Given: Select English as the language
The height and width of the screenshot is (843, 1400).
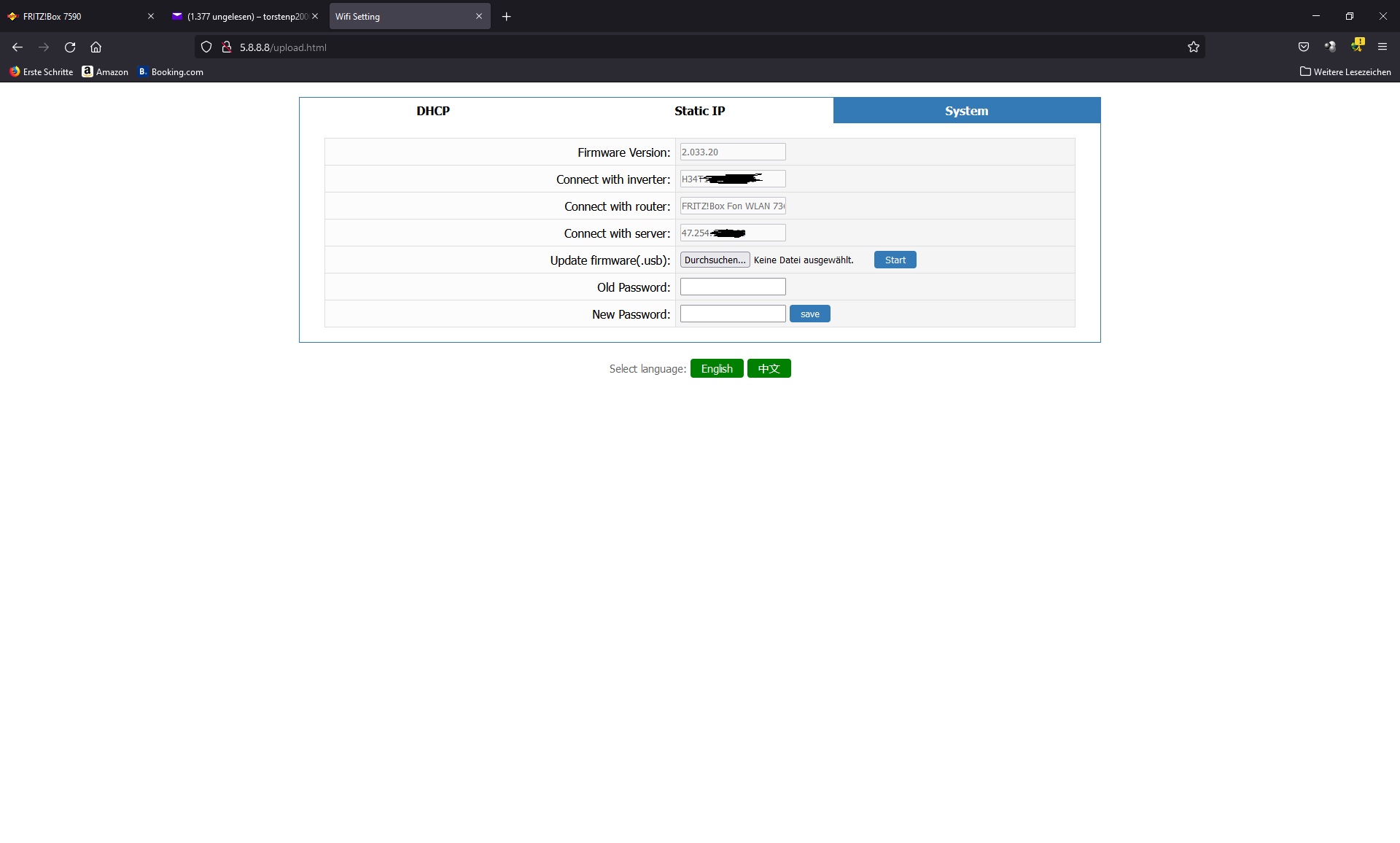Looking at the screenshot, I should pos(717,368).
